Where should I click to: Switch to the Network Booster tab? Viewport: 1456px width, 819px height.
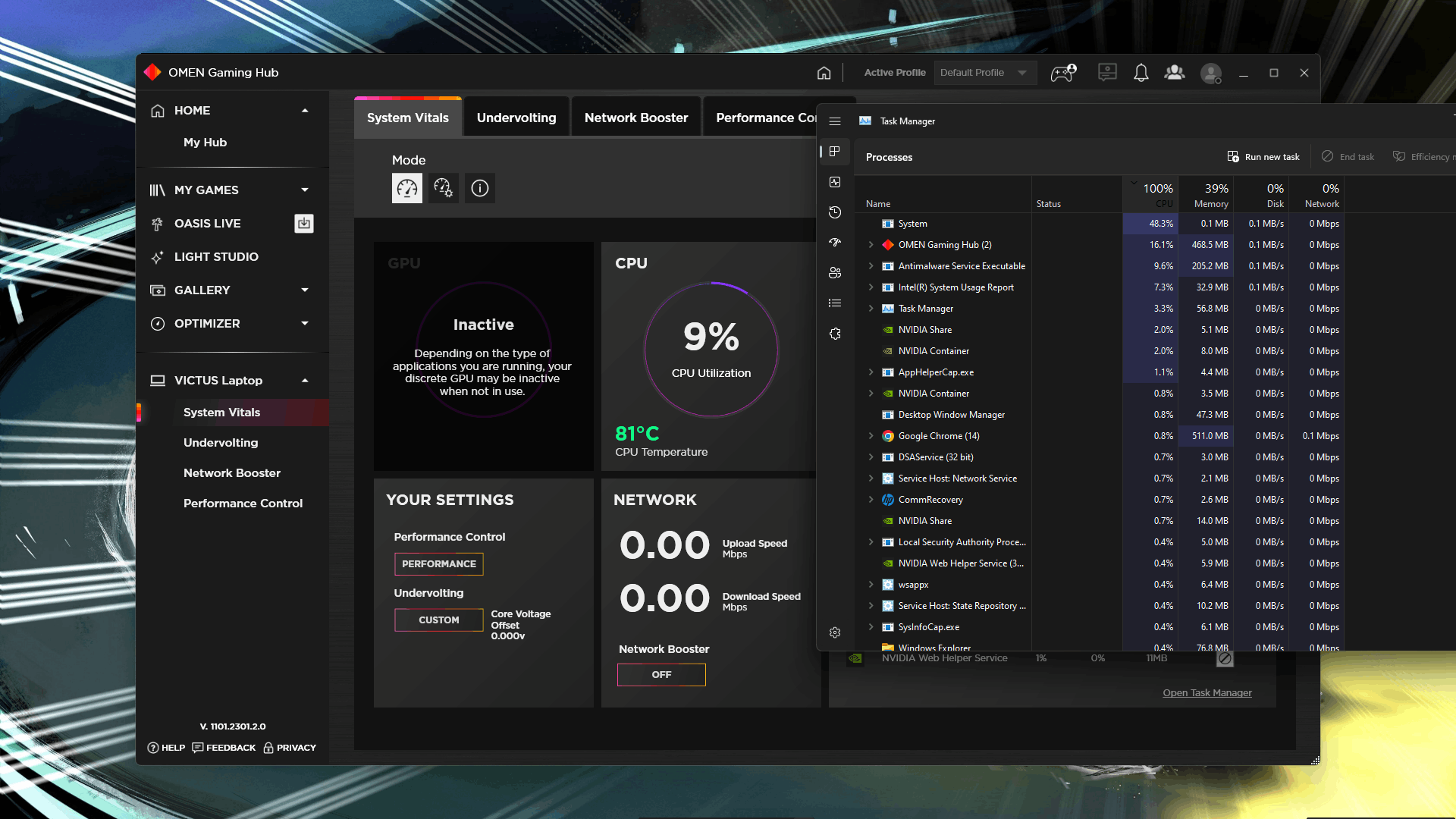(x=635, y=118)
